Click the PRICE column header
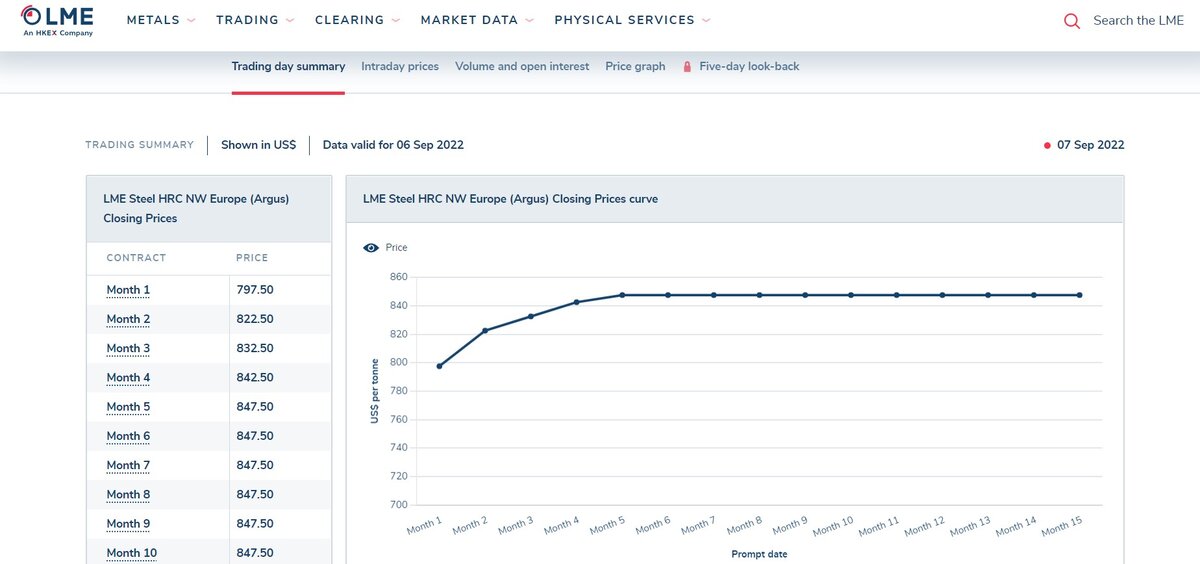Viewport: 1200px width, 564px height. pyautogui.click(x=252, y=258)
